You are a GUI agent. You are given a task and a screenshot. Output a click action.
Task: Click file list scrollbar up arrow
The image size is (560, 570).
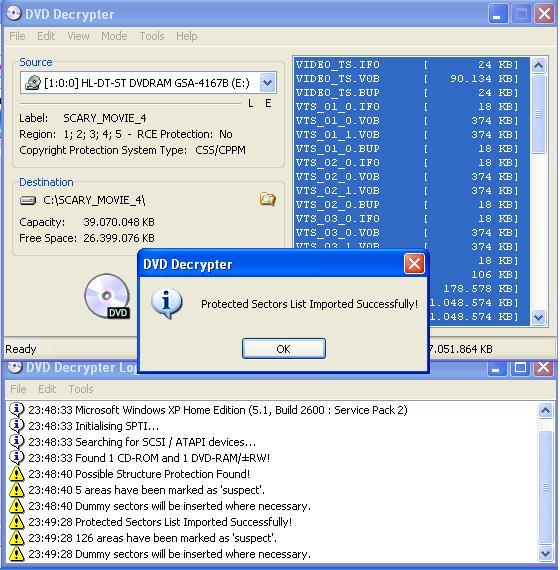tap(538, 65)
